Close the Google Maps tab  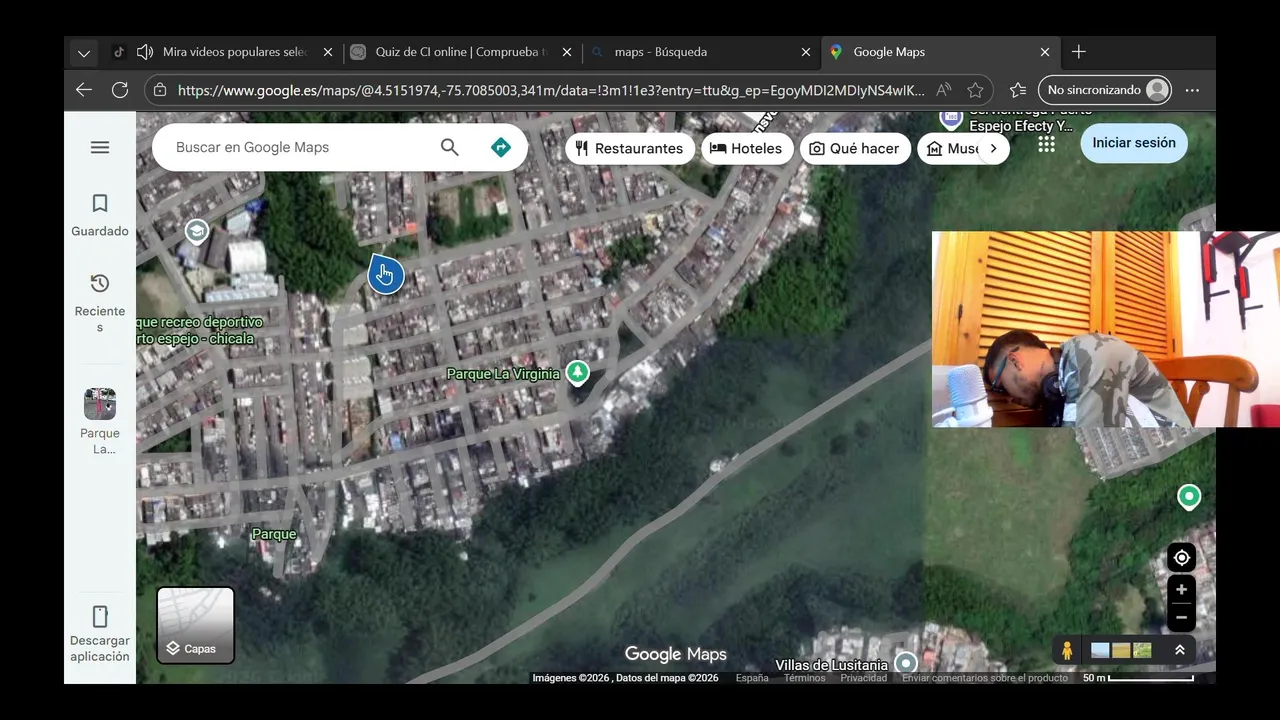(x=1045, y=52)
